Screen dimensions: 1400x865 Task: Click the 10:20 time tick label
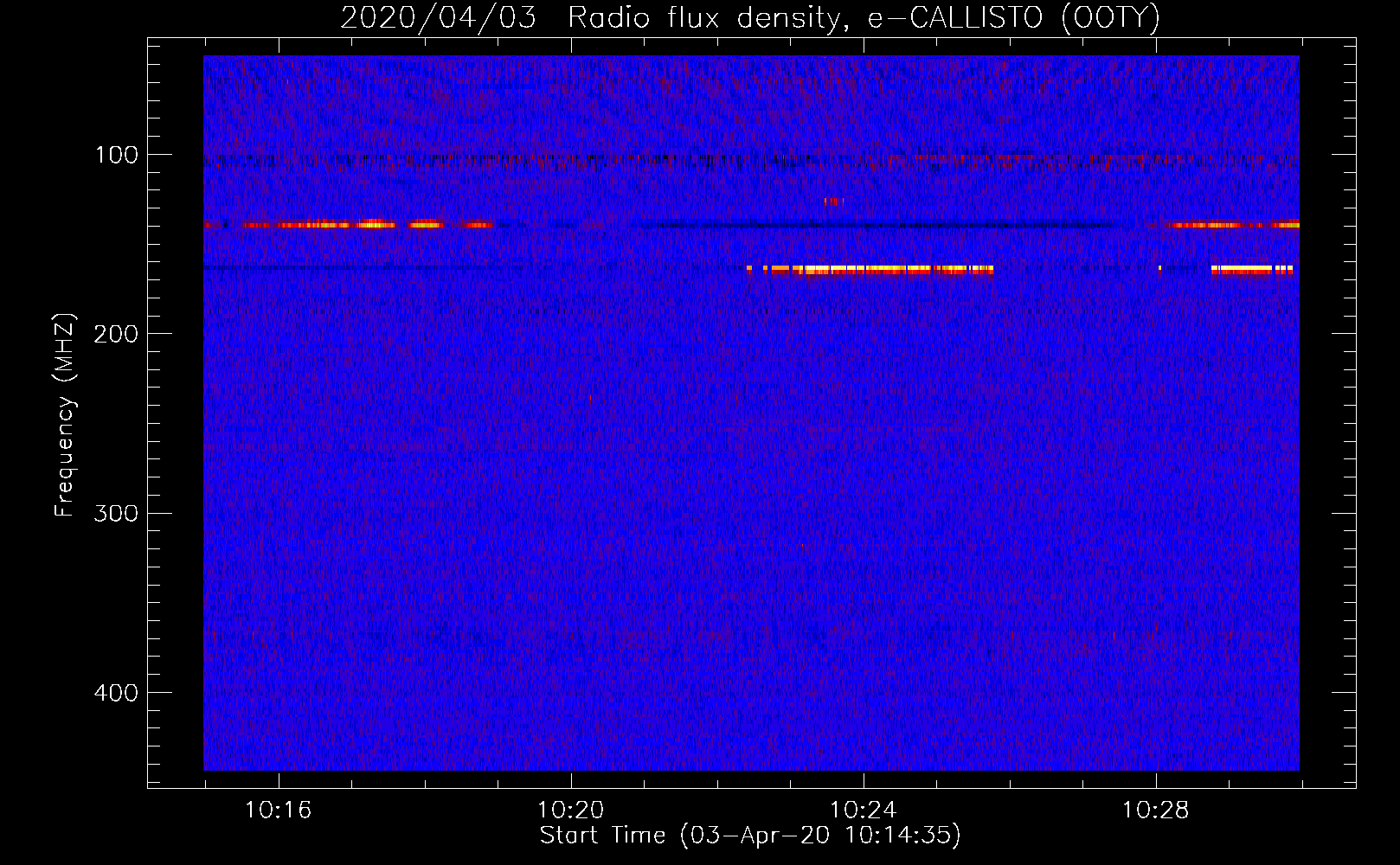pyautogui.click(x=570, y=811)
